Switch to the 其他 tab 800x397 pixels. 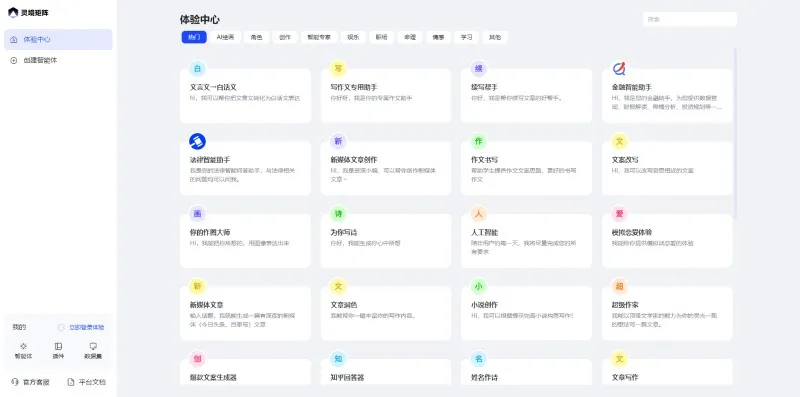[495, 37]
